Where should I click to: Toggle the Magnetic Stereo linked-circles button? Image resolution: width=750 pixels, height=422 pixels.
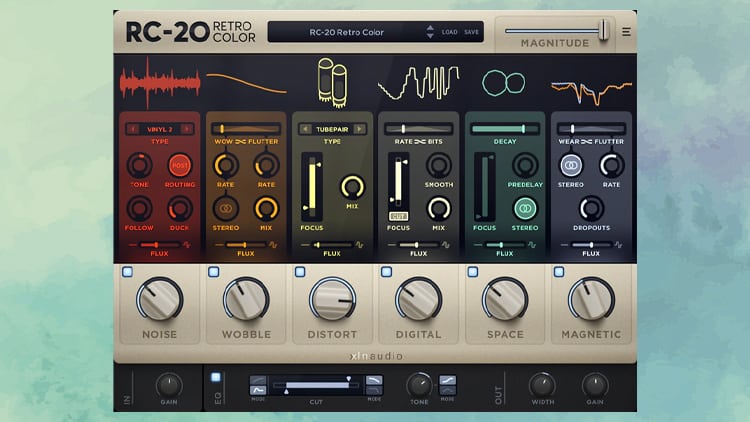tap(571, 165)
